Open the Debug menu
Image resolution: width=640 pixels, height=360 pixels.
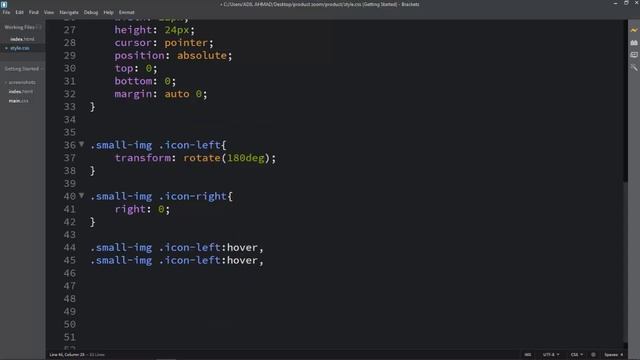[x=91, y=12]
